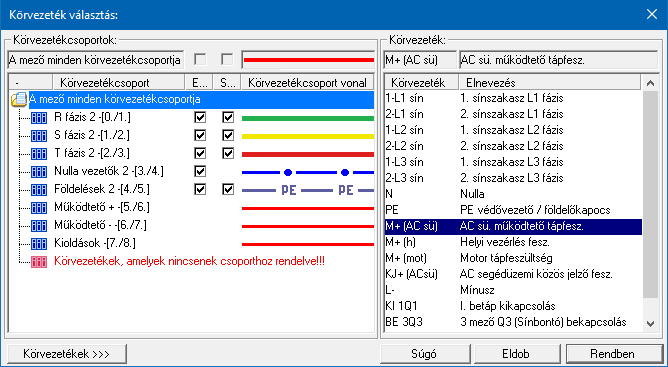668x367 pixels.
Task: Click the blue icon beside R fázis 2
Action: [39, 118]
